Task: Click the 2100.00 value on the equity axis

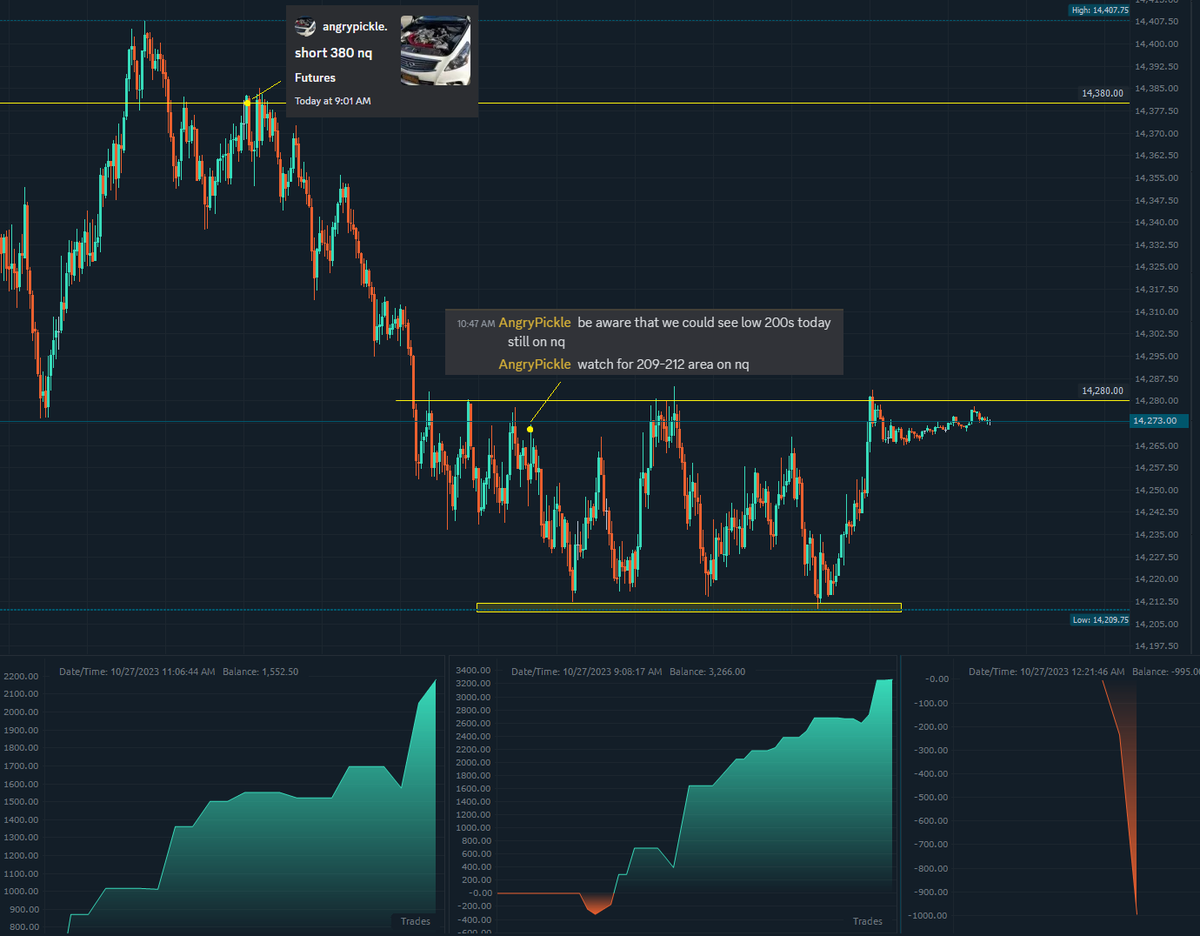Action: tap(21, 695)
